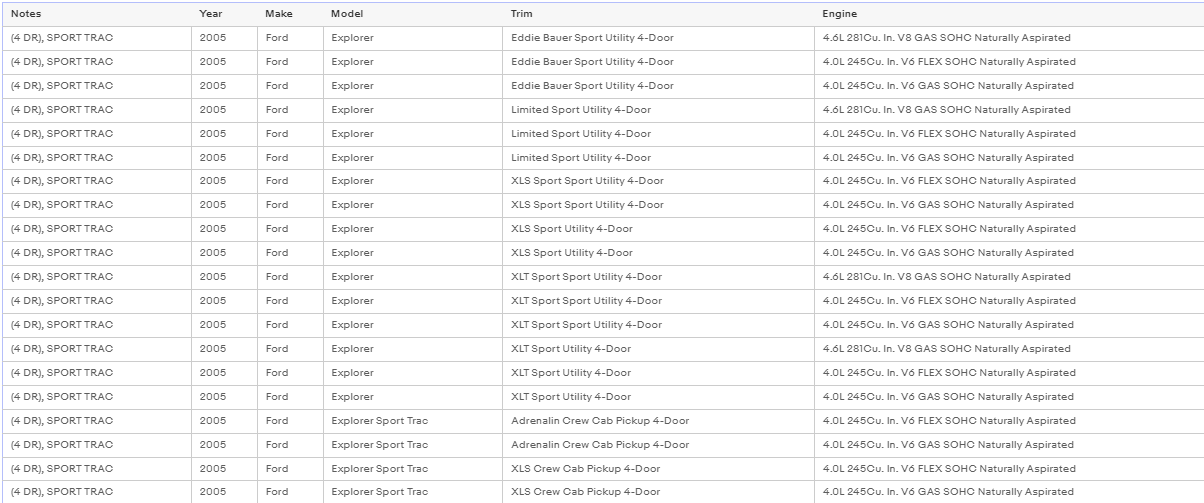Screen dimensions: 1204x503
Task: Select the 4.6L V8 engine cell for Eddie Bauer
Action: (1010, 38)
